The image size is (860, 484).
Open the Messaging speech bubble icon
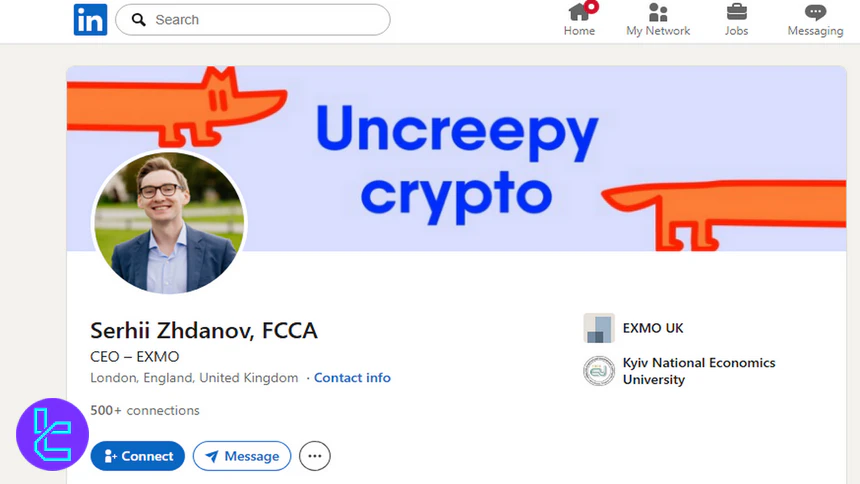coord(815,12)
